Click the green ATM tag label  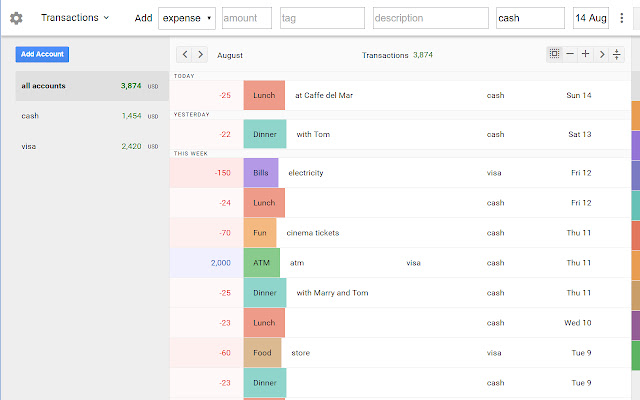[x=262, y=263]
